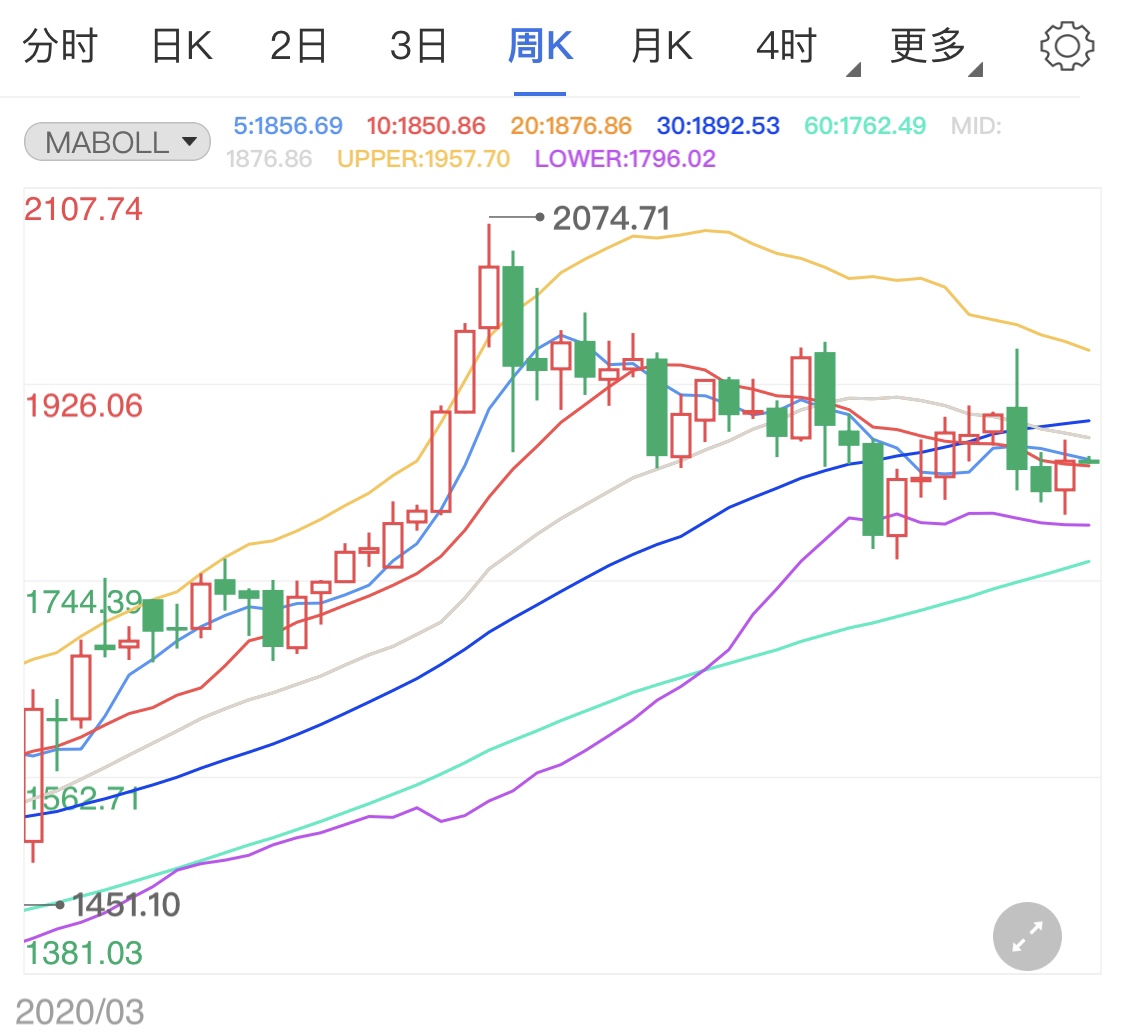Viewport: 1125px width, 1034px height.
Task: Click the top axis label 2107.74
Action: tap(83, 209)
